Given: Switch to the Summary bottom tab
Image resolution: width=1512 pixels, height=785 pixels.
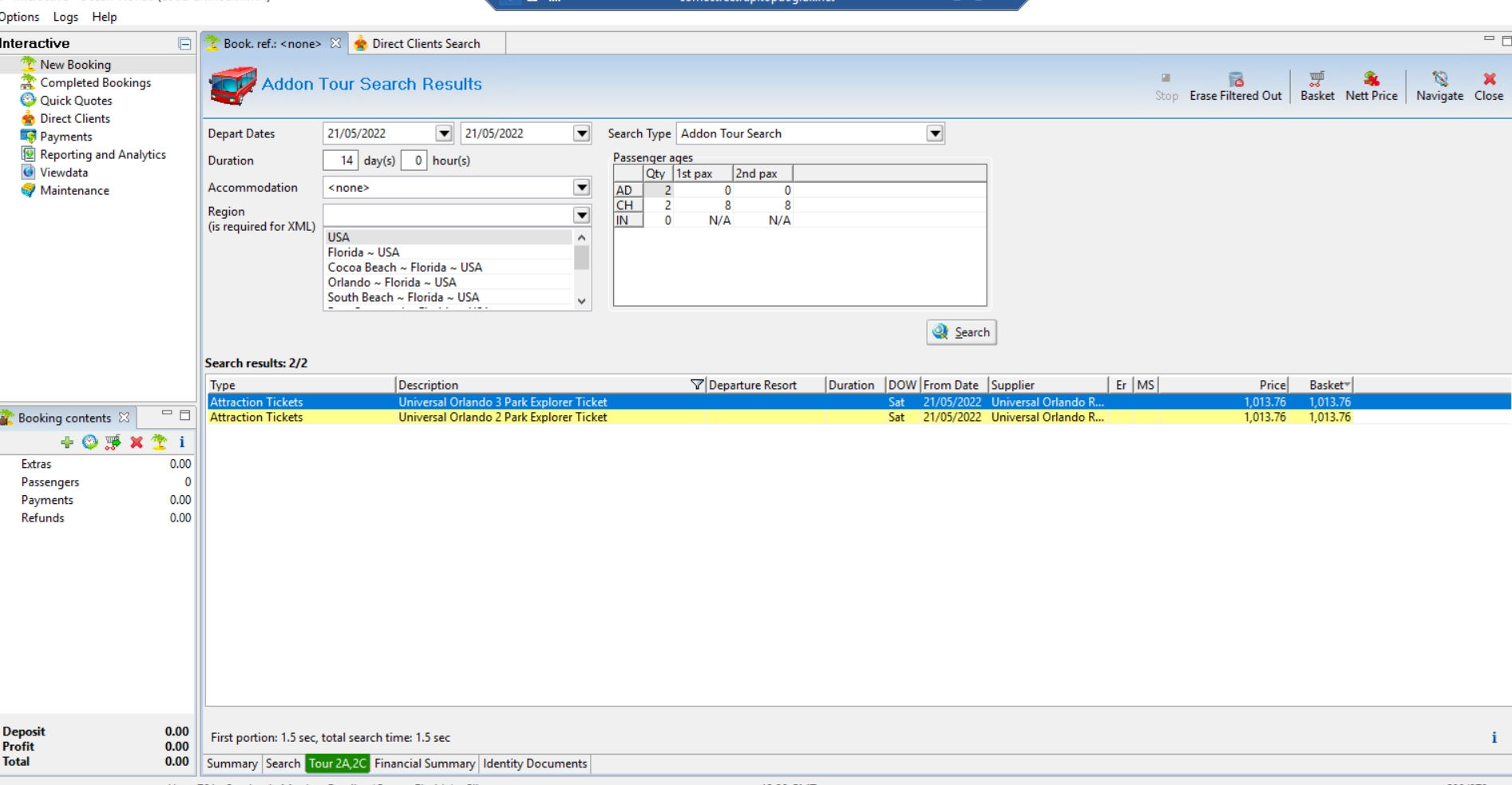Looking at the screenshot, I should click(232, 763).
